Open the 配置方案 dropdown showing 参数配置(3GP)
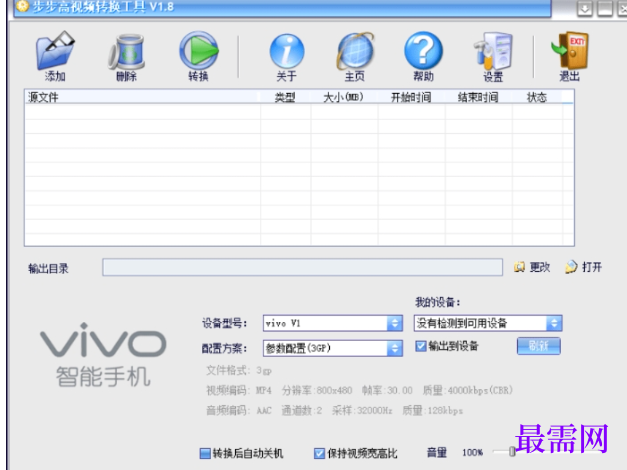The height and width of the screenshot is (470, 627). click(333, 348)
